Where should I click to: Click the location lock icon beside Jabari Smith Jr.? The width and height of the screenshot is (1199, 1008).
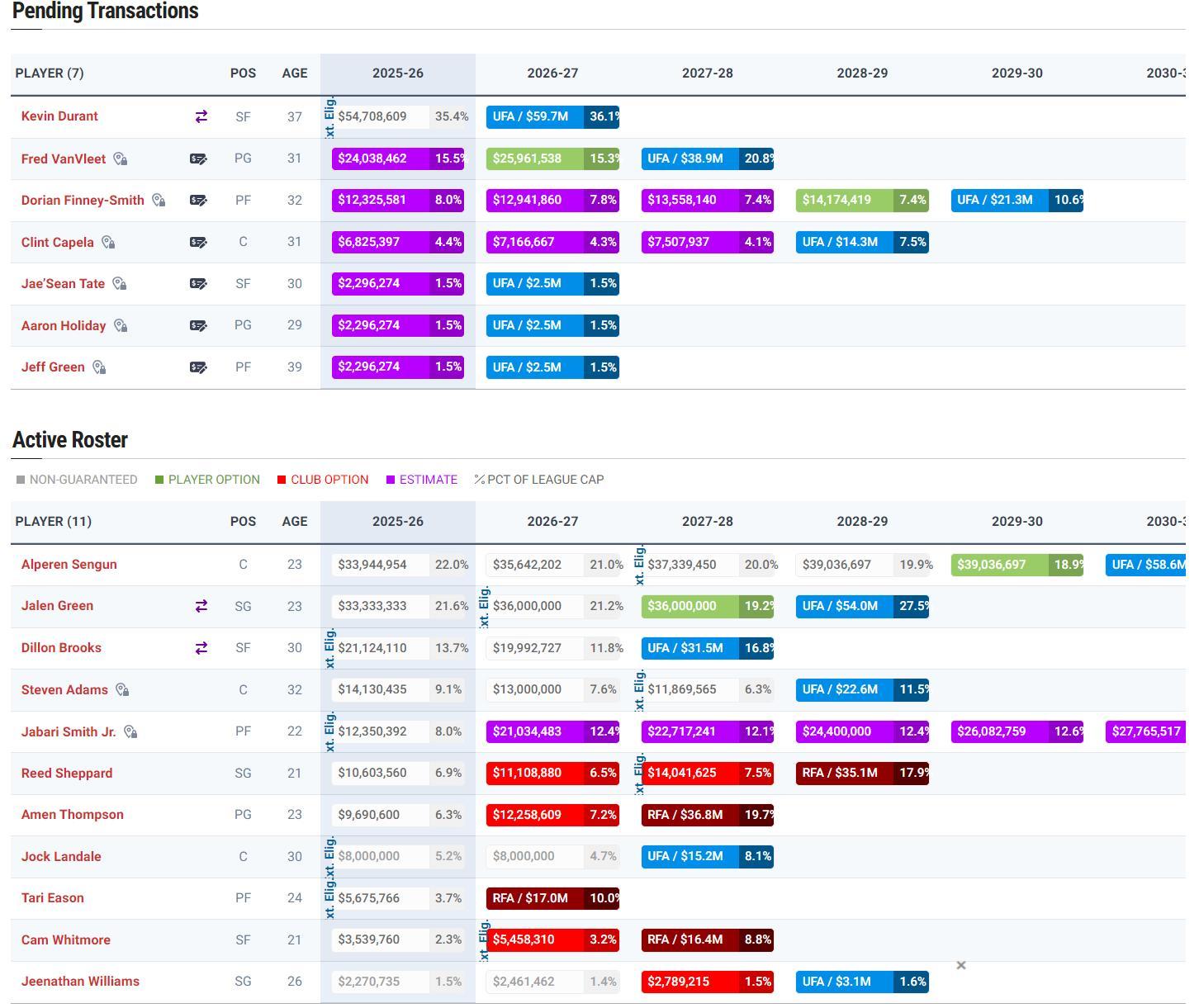click(130, 732)
